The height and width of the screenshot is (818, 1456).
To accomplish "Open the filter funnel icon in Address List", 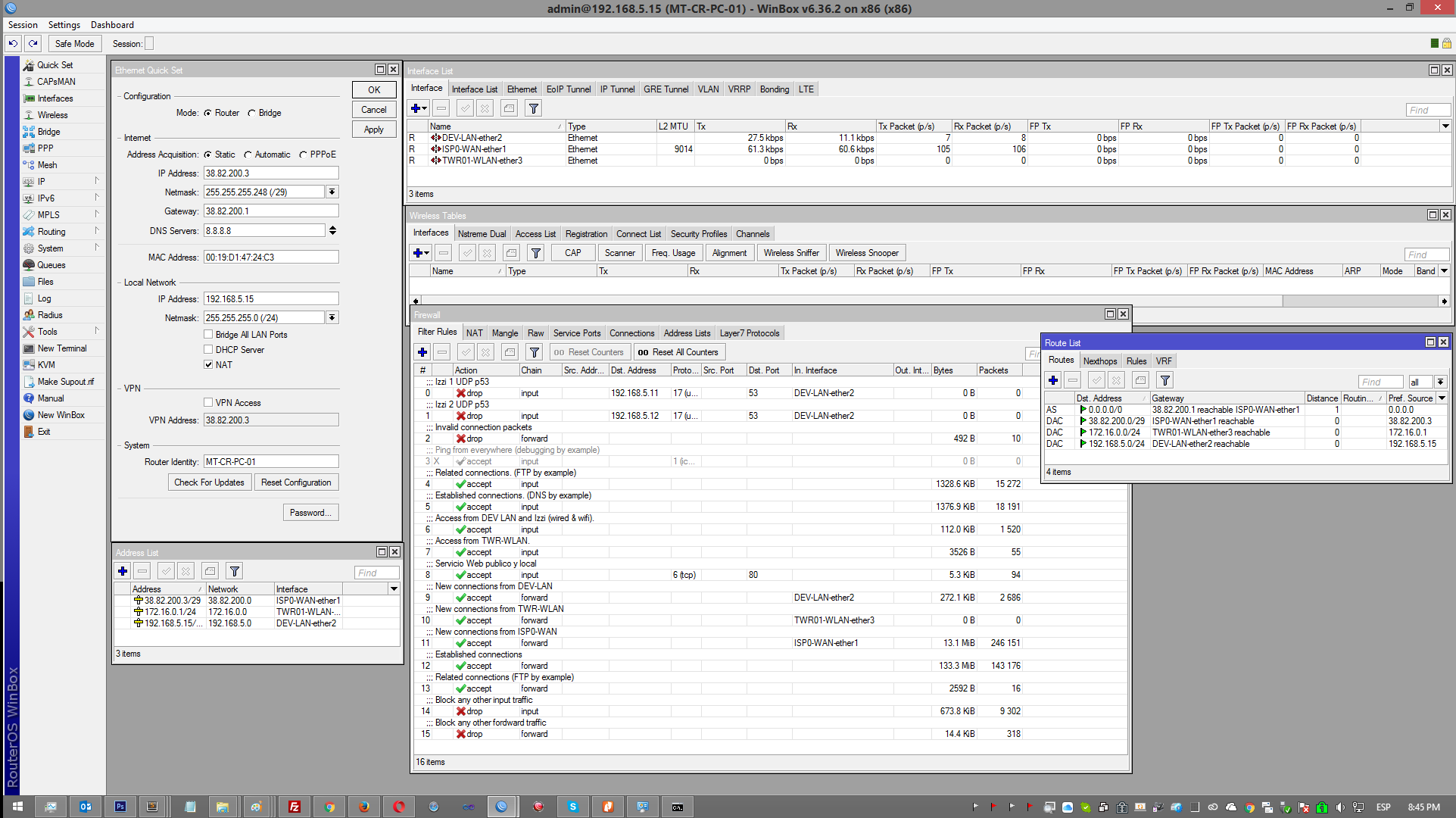I will (x=234, y=570).
